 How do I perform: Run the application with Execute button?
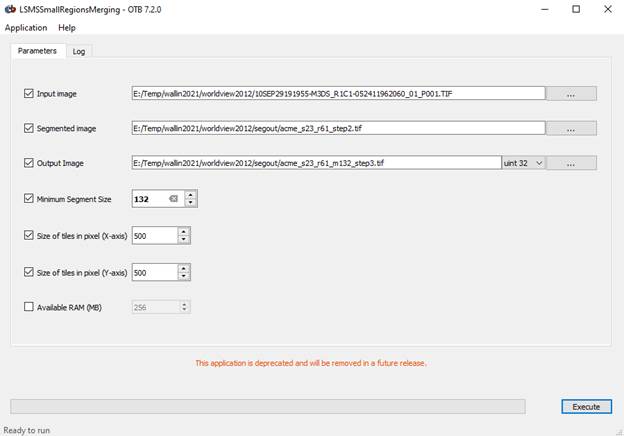[587, 407]
